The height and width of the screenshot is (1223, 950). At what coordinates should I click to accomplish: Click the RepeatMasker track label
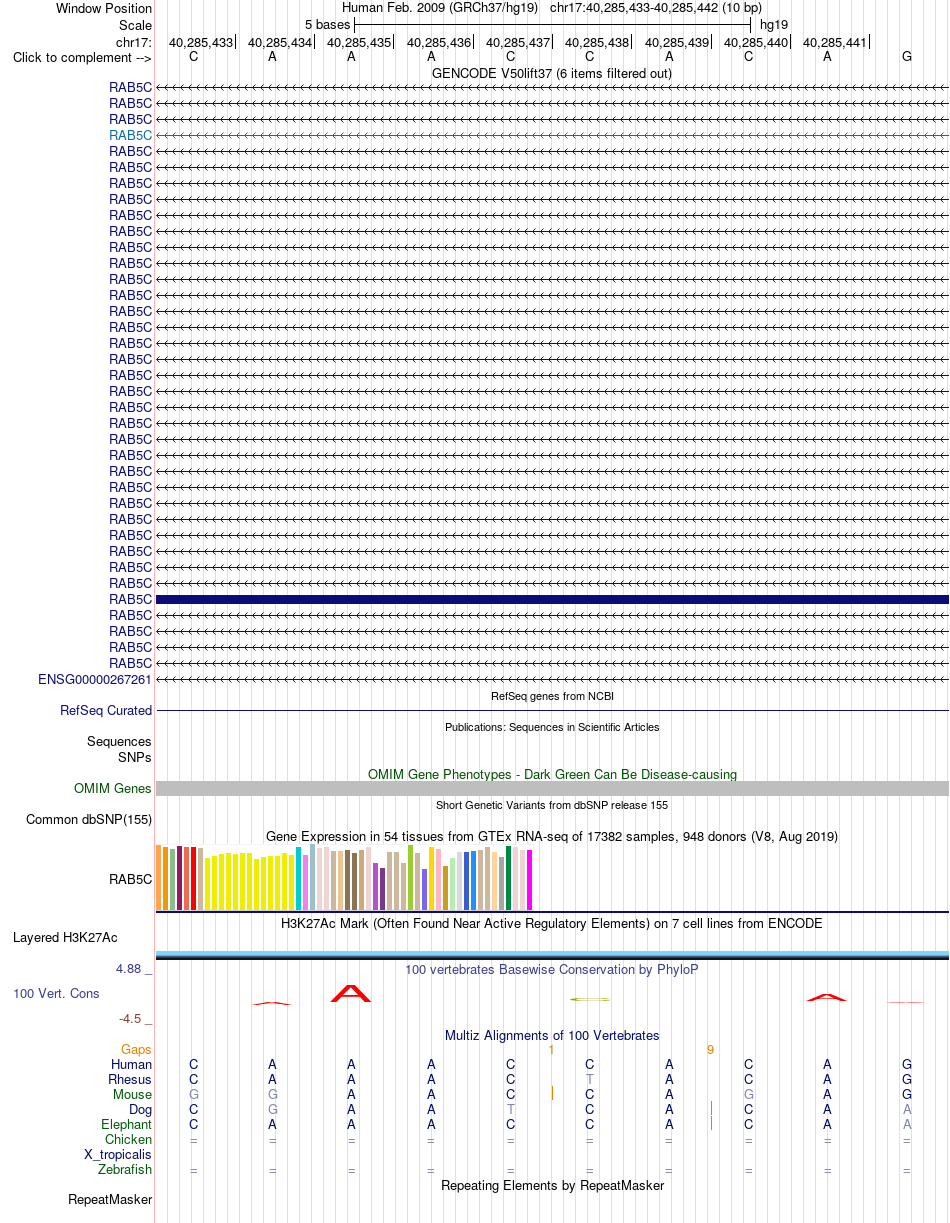click(110, 1200)
